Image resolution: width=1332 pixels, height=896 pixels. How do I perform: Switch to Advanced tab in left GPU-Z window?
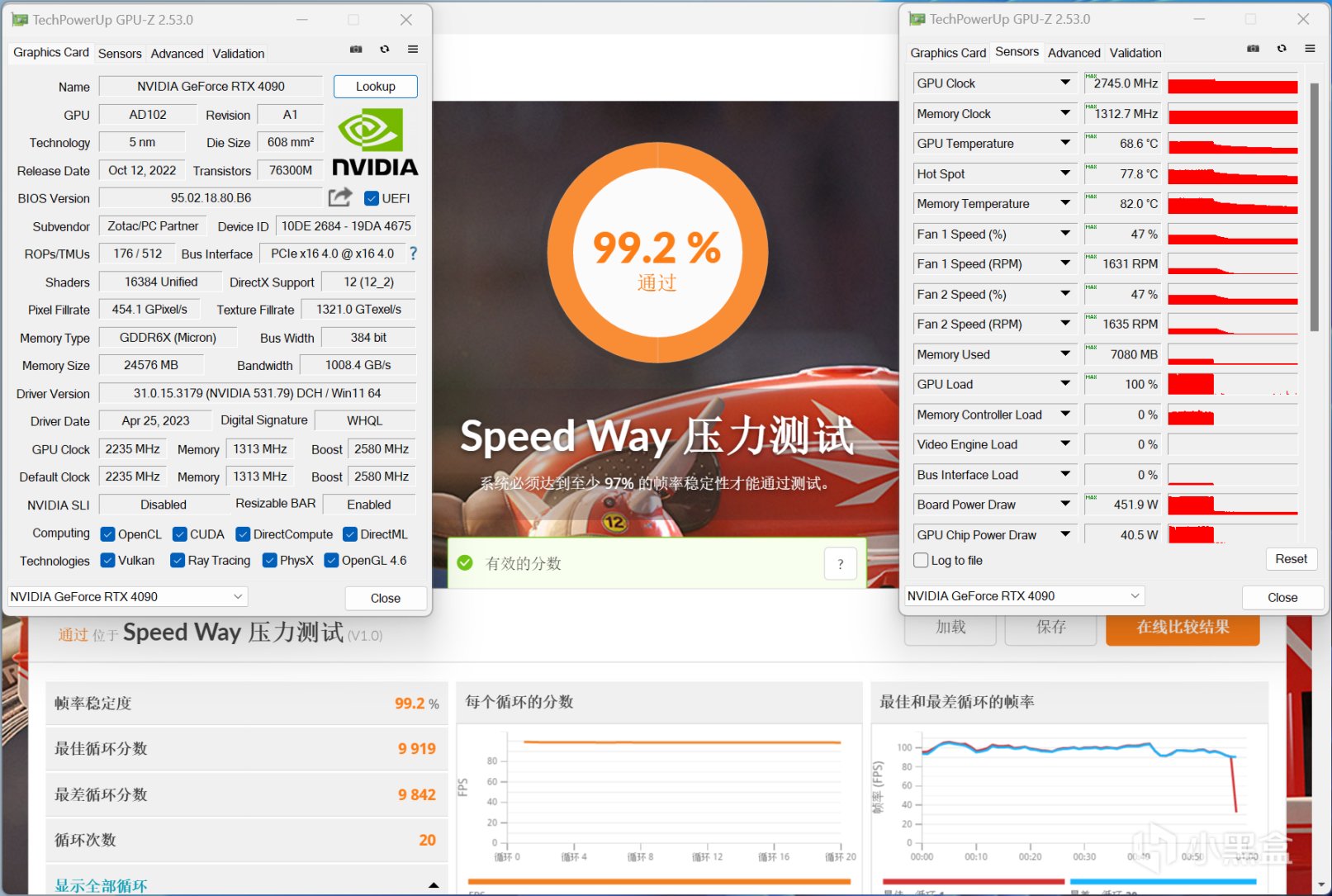click(x=177, y=54)
